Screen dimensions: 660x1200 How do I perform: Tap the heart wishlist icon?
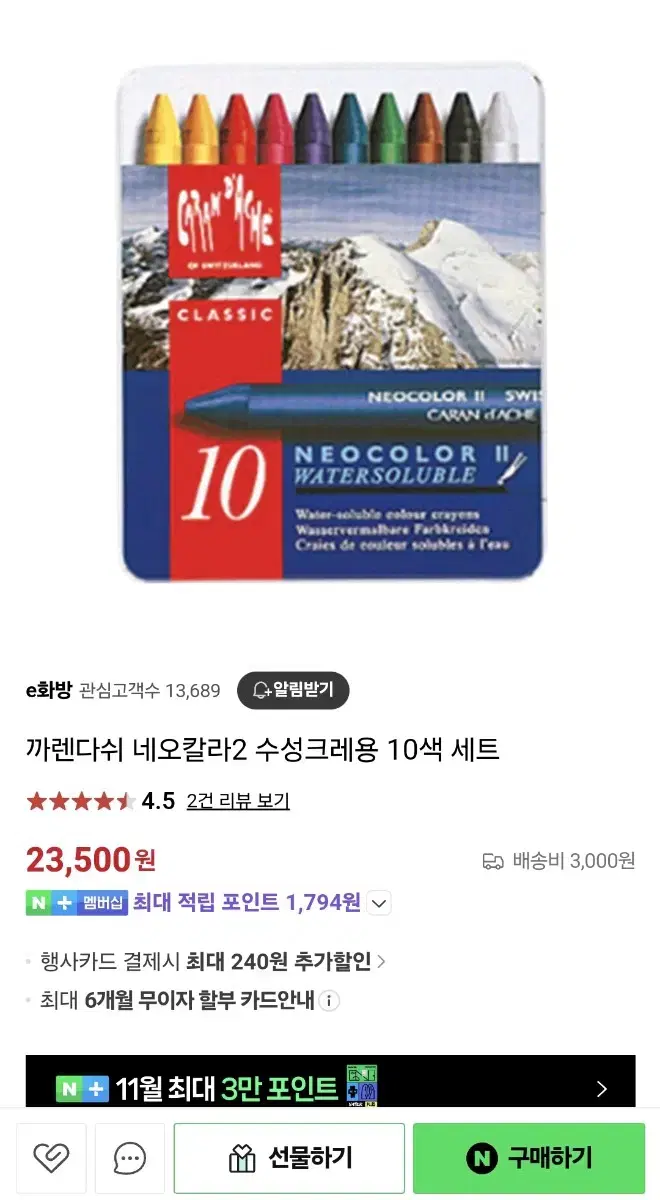pyautogui.click(x=51, y=1158)
